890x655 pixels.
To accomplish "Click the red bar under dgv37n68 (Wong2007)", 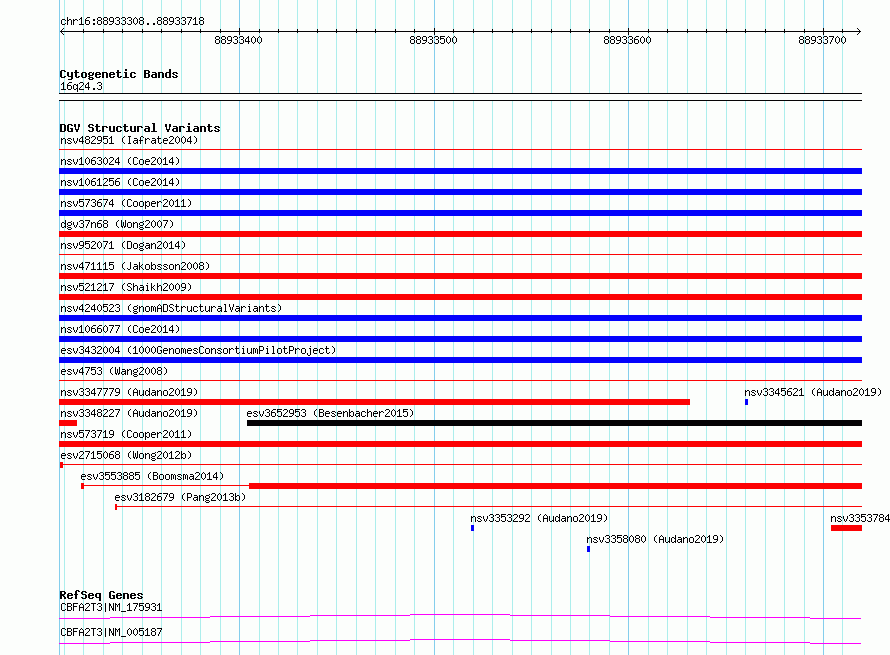I will 460,234.
